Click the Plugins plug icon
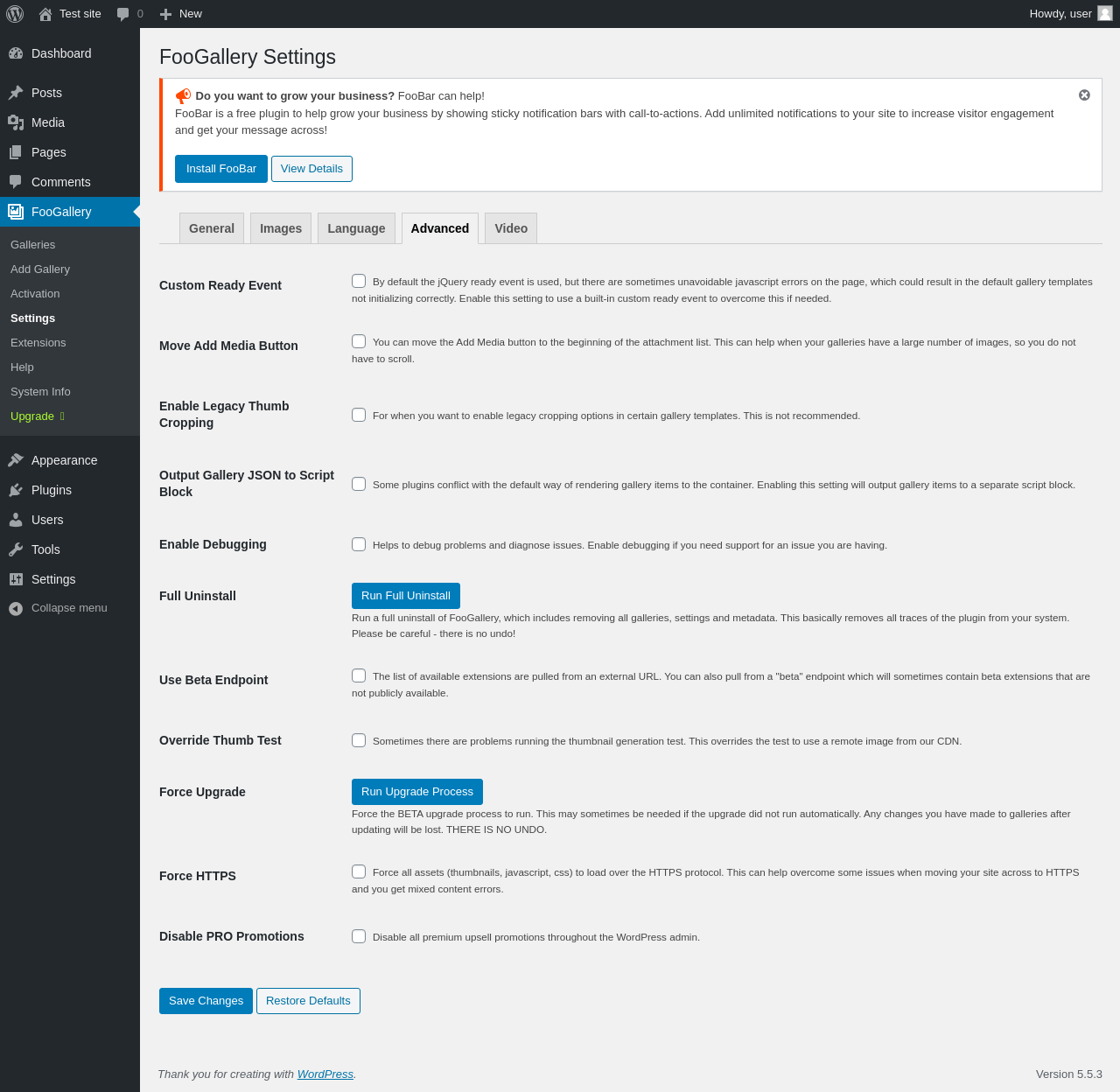This screenshot has width=1120, height=1092. (x=16, y=490)
